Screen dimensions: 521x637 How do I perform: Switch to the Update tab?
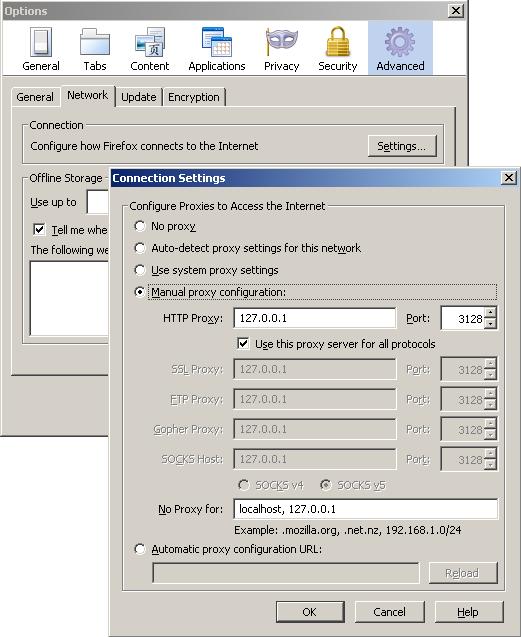tap(139, 97)
